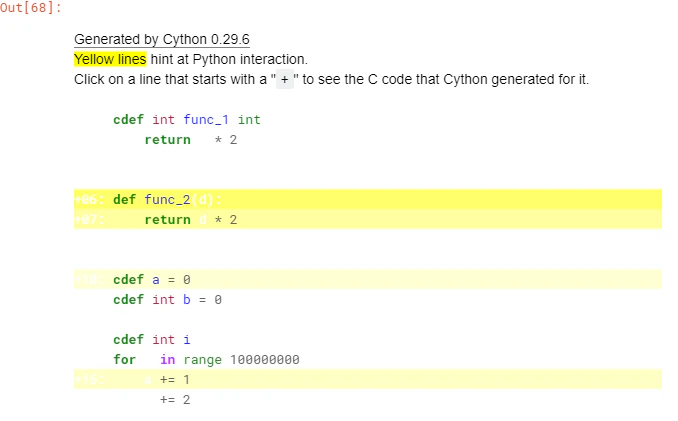
Task: Click the 'return * 2' line under func_1
Action: [191, 140]
